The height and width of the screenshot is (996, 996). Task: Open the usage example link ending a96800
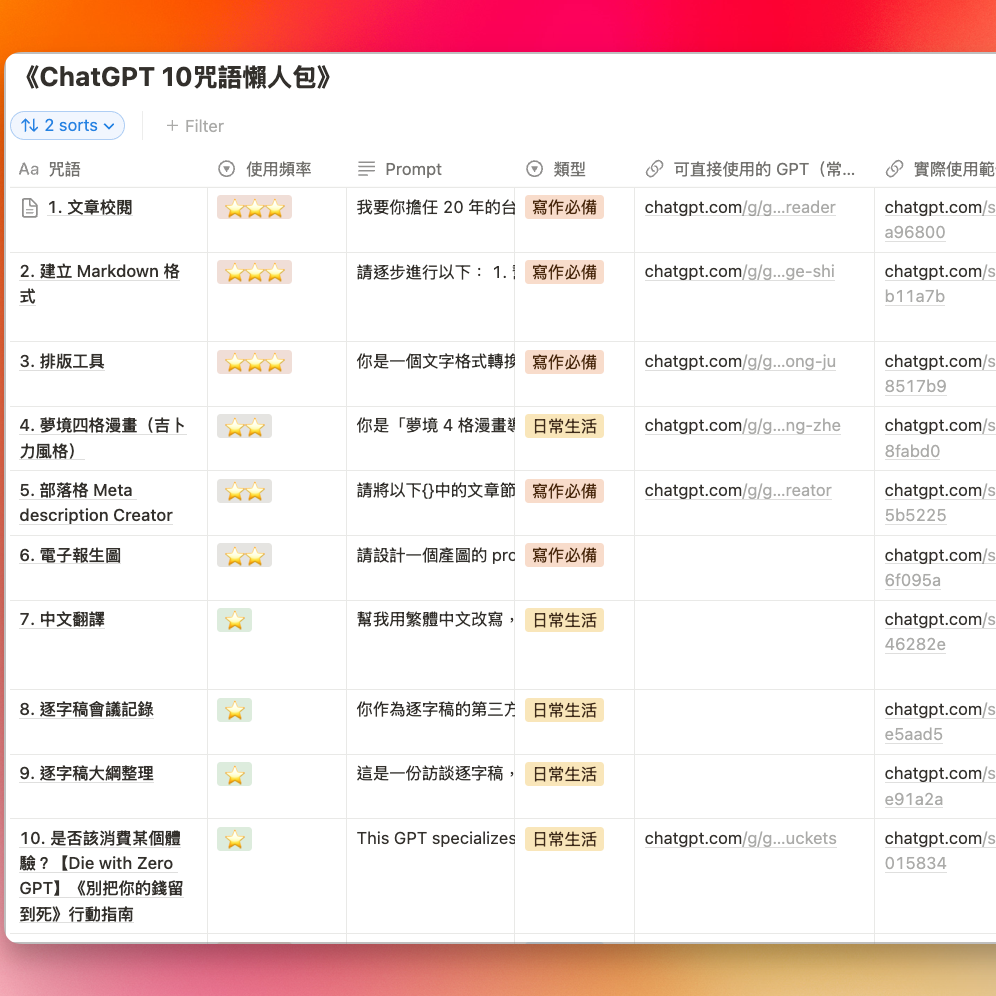[940, 220]
